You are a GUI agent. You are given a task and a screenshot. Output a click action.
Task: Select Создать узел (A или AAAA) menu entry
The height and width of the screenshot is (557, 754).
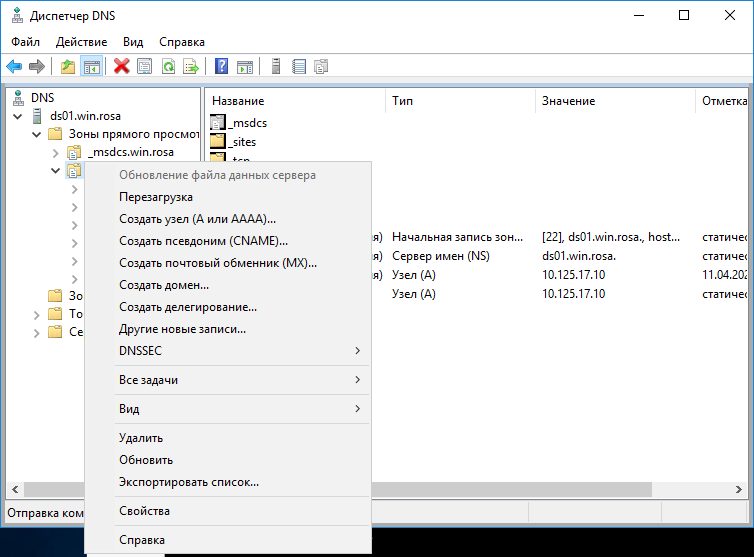tap(197, 219)
